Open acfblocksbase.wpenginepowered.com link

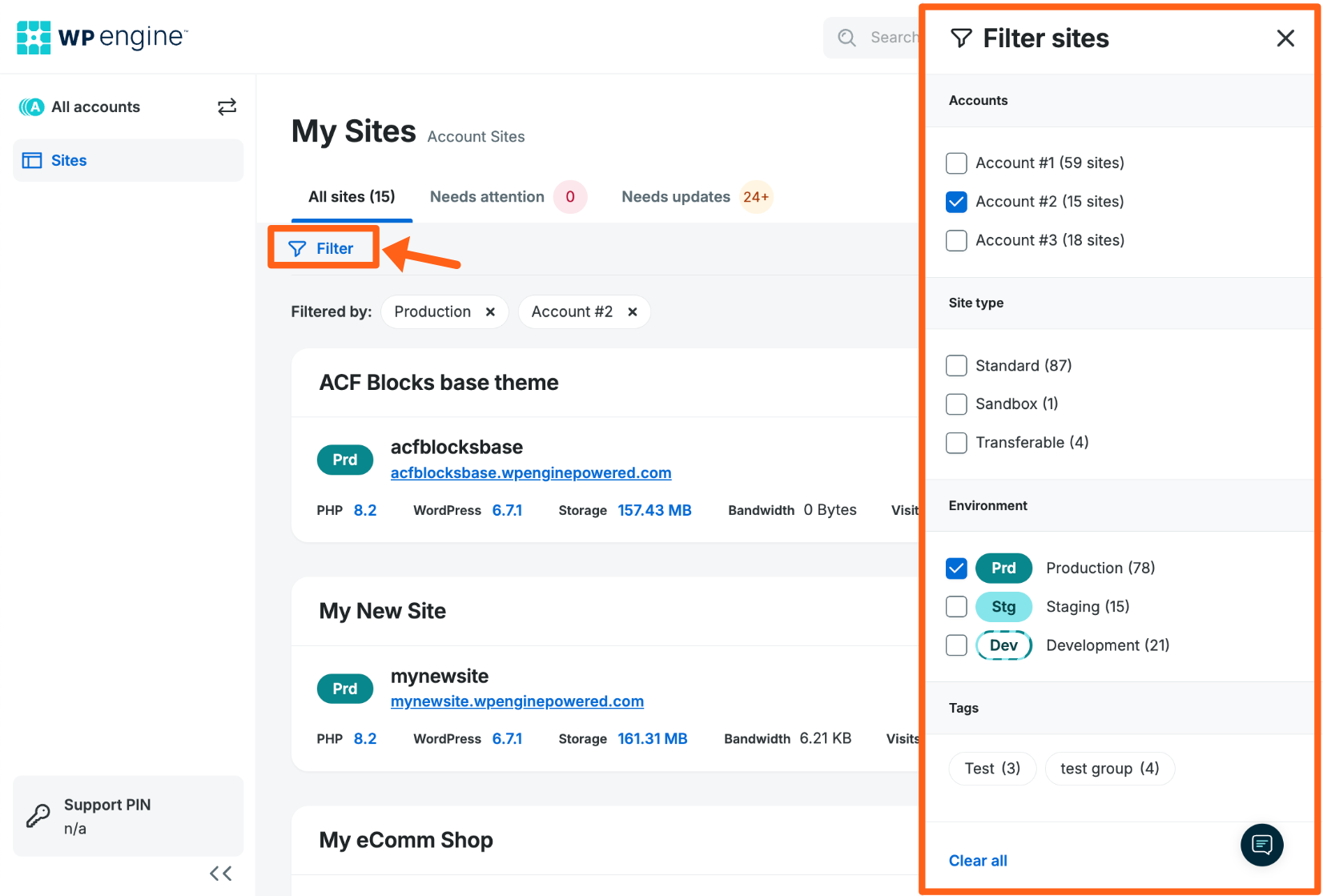pyautogui.click(x=531, y=472)
